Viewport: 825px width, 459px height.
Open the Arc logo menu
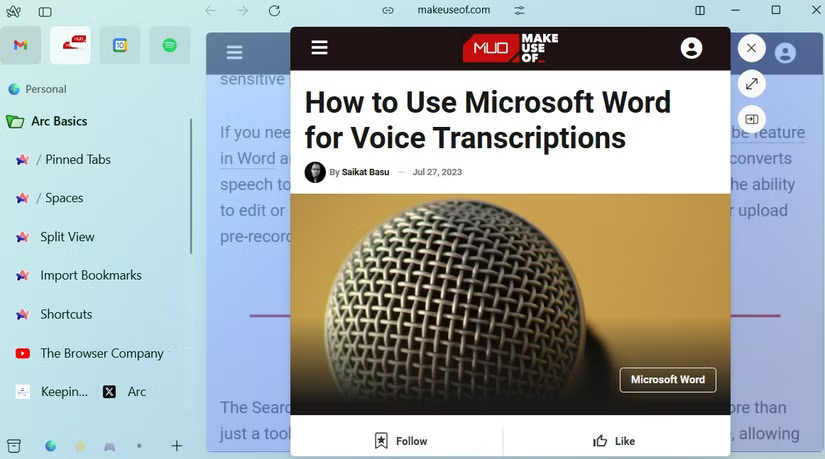click(x=13, y=11)
